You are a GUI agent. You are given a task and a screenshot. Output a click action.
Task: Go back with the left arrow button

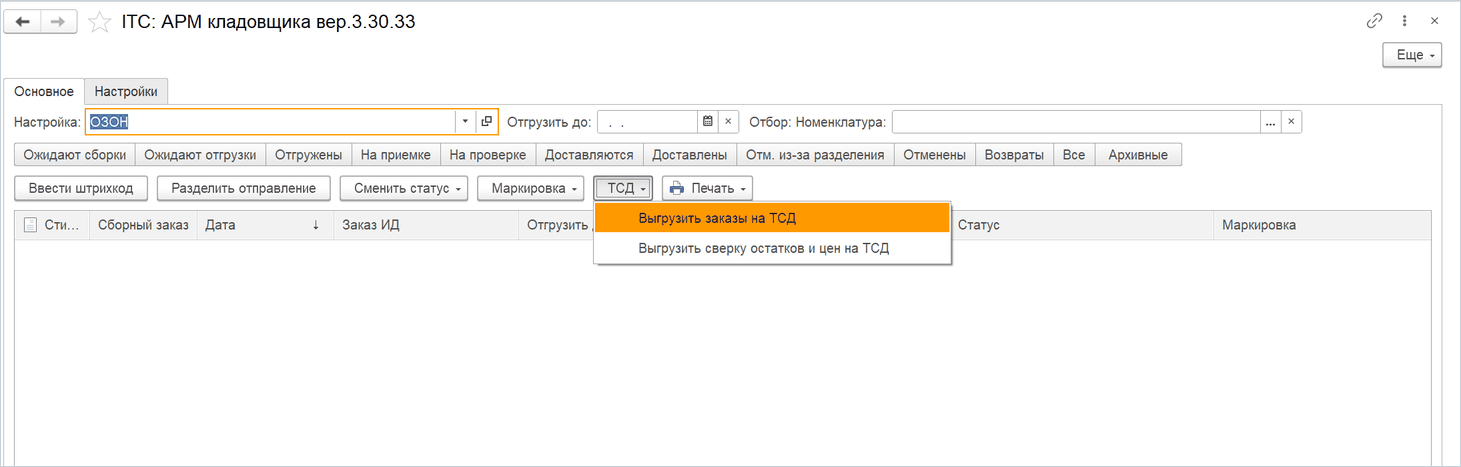(x=23, y=21)
